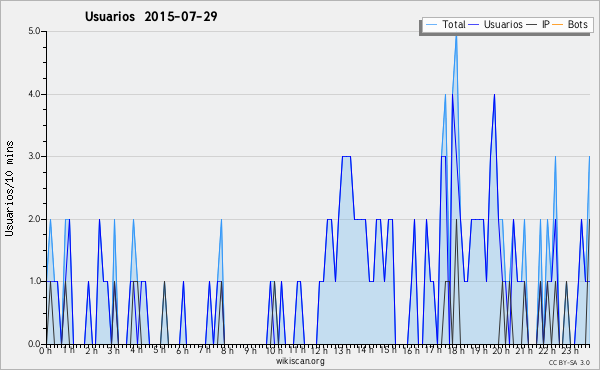The image size is (600, 370).
Task: Click the '11 h' x-axis label
Action: (x=297, y=350)
